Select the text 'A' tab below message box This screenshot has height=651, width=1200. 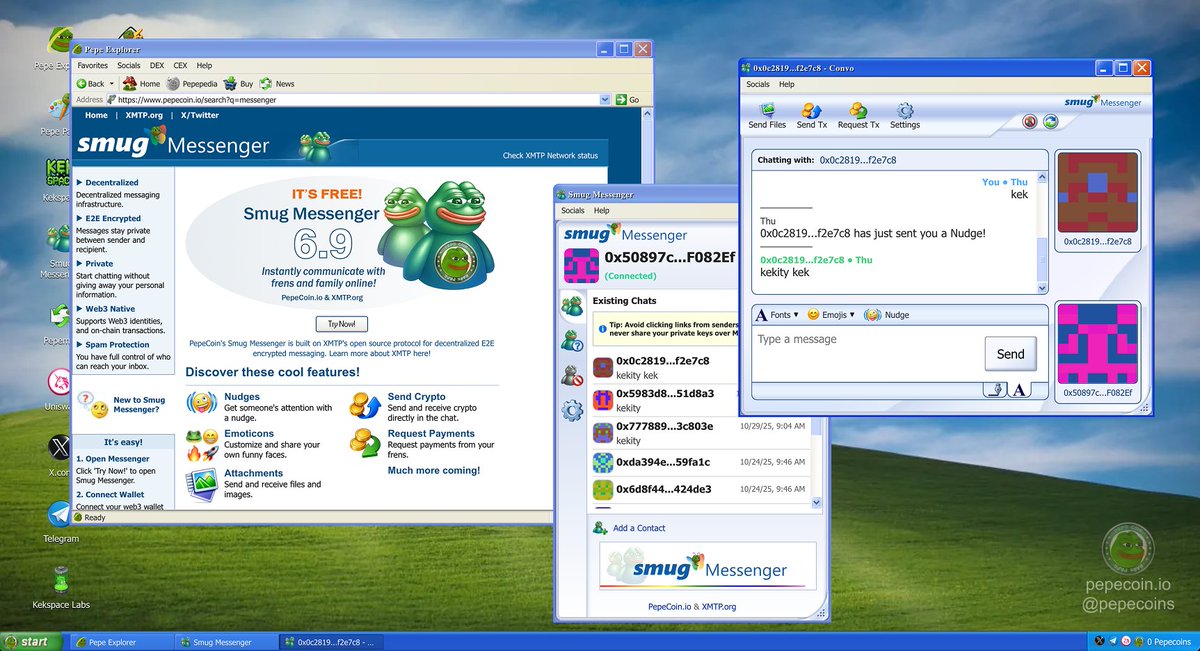point(1019,390)
